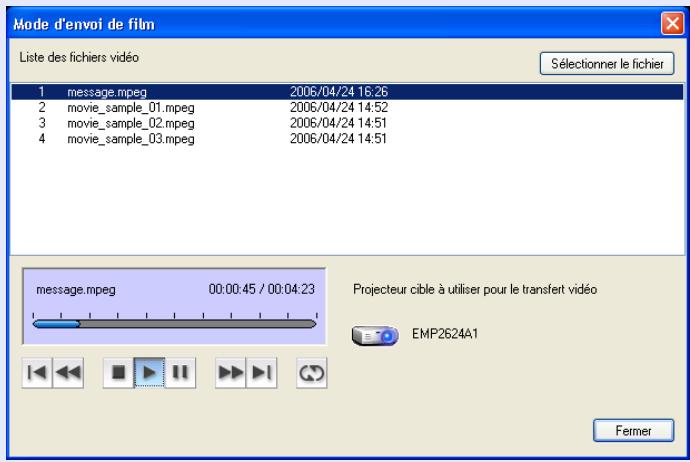Click the Sélectionner le fichier button
Viewport: 690px width, 462px height.
click(607, 64)
